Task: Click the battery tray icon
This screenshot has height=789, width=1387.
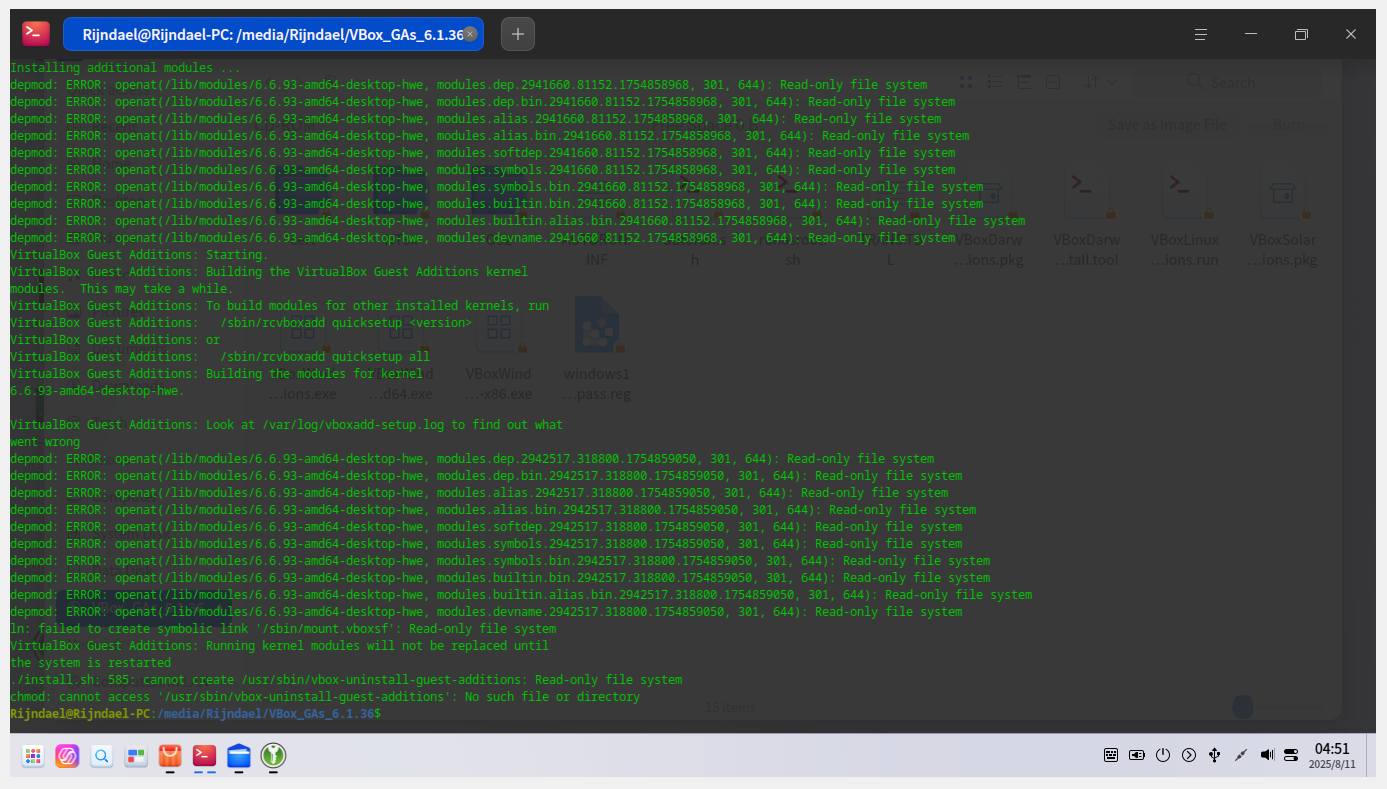Action: 1137,755
